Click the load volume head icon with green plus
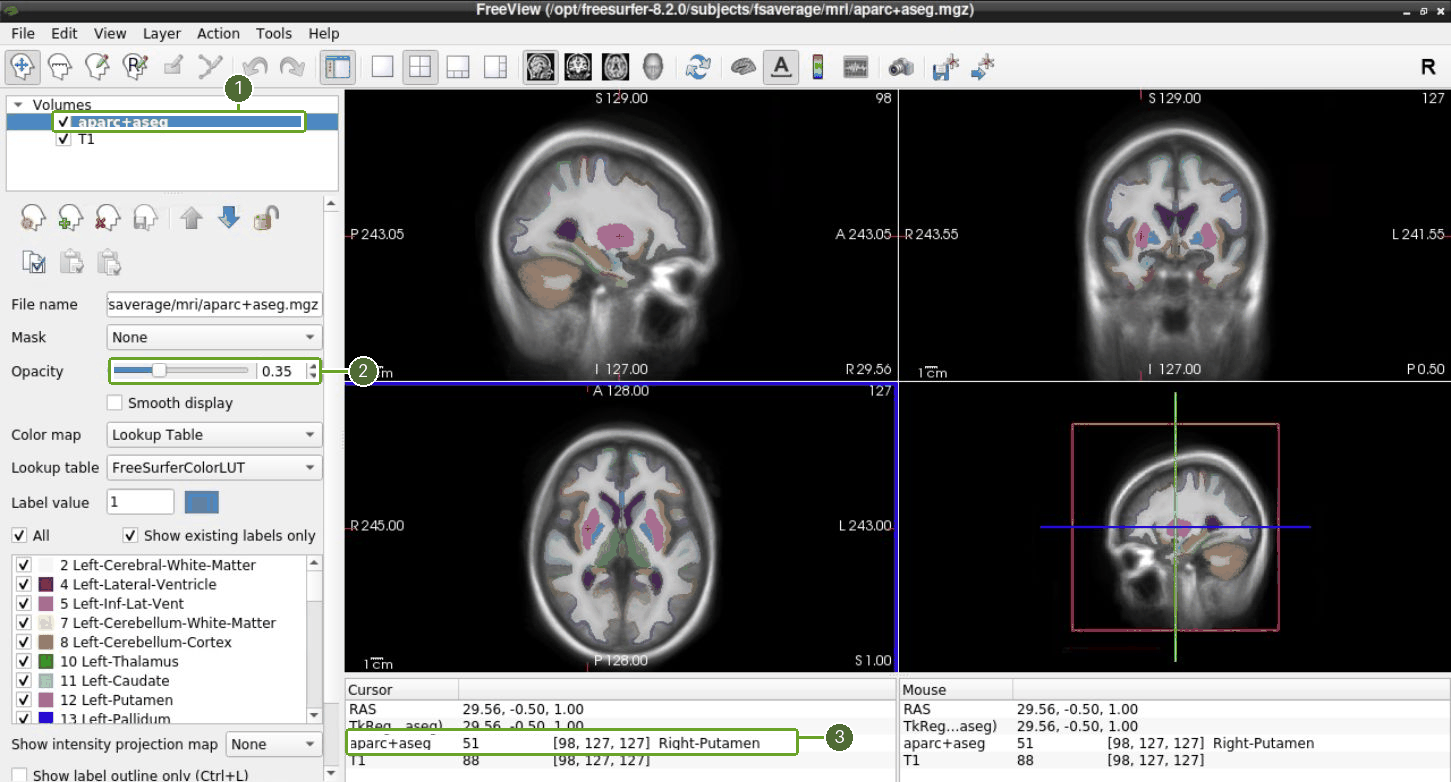The height and width of the screenshot is (782, 1451). click(70, 217)
